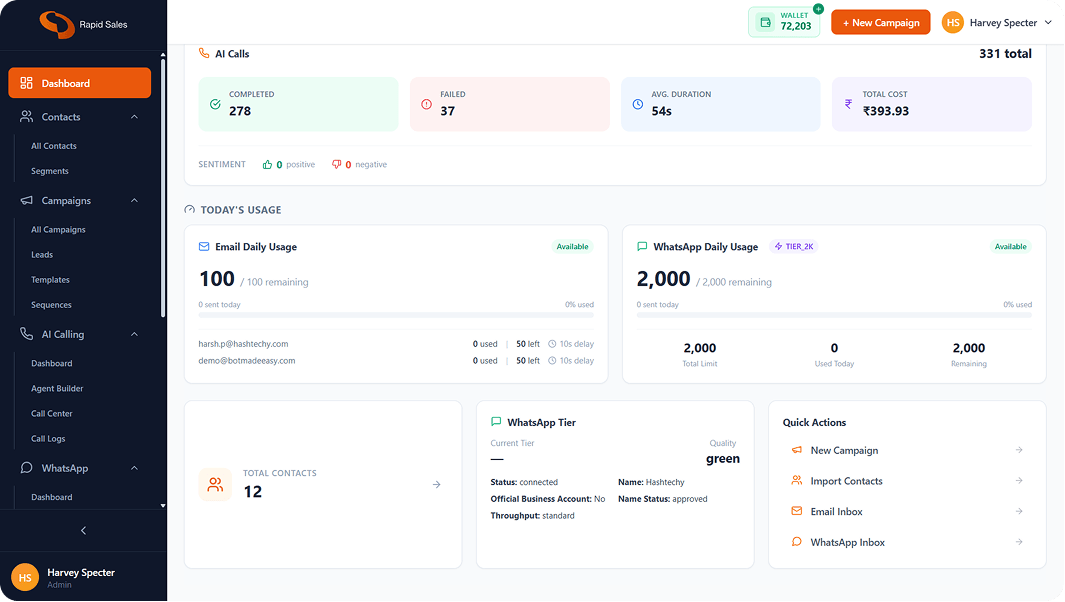Click the WhatsApp Daily Usage chat icon
The image size is (1065, 602).
point(642,247)
